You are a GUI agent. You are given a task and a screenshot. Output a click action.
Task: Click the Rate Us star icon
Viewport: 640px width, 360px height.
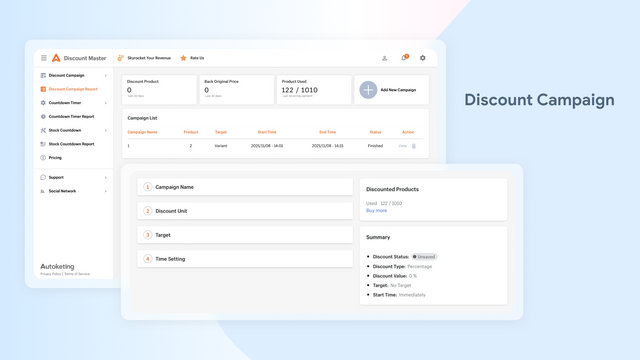click(x=183, y=58)
